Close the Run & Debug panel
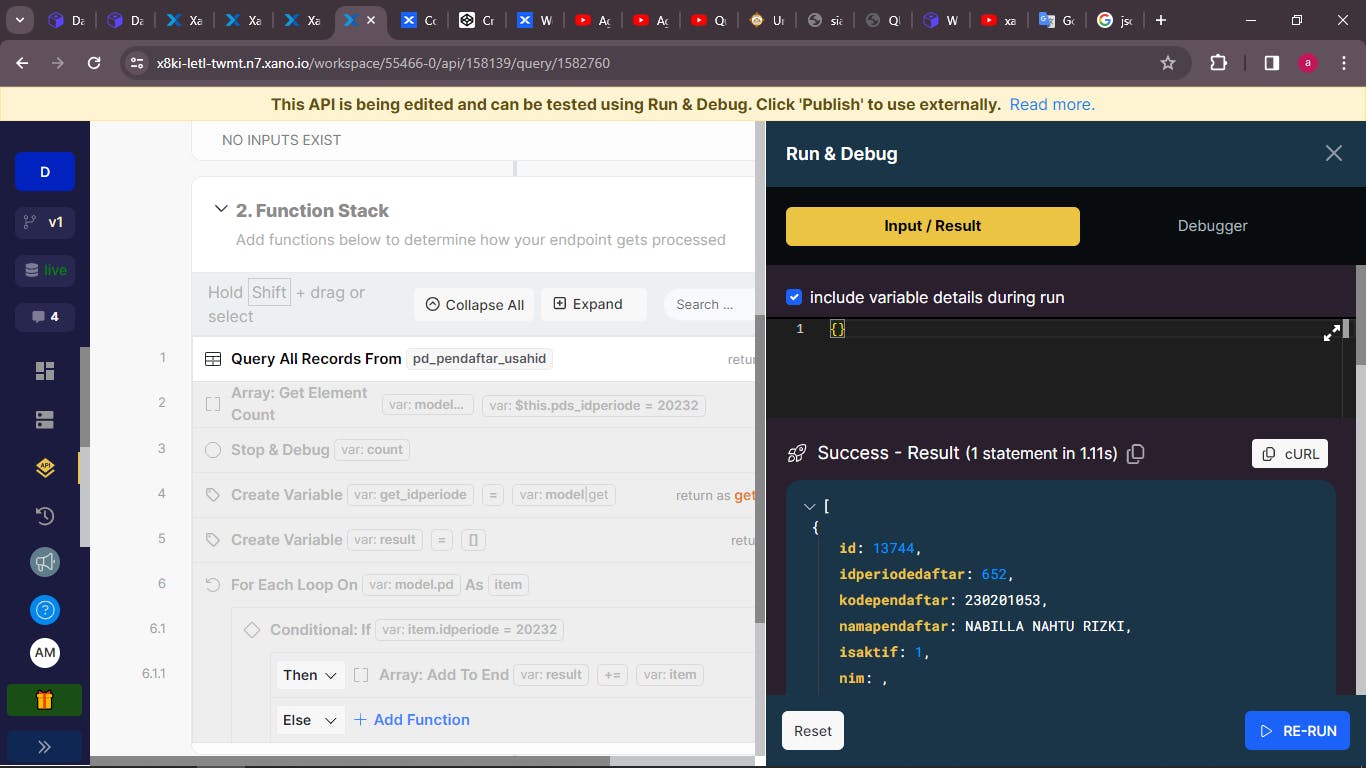1366x768 pixels. pos(1333,153)
